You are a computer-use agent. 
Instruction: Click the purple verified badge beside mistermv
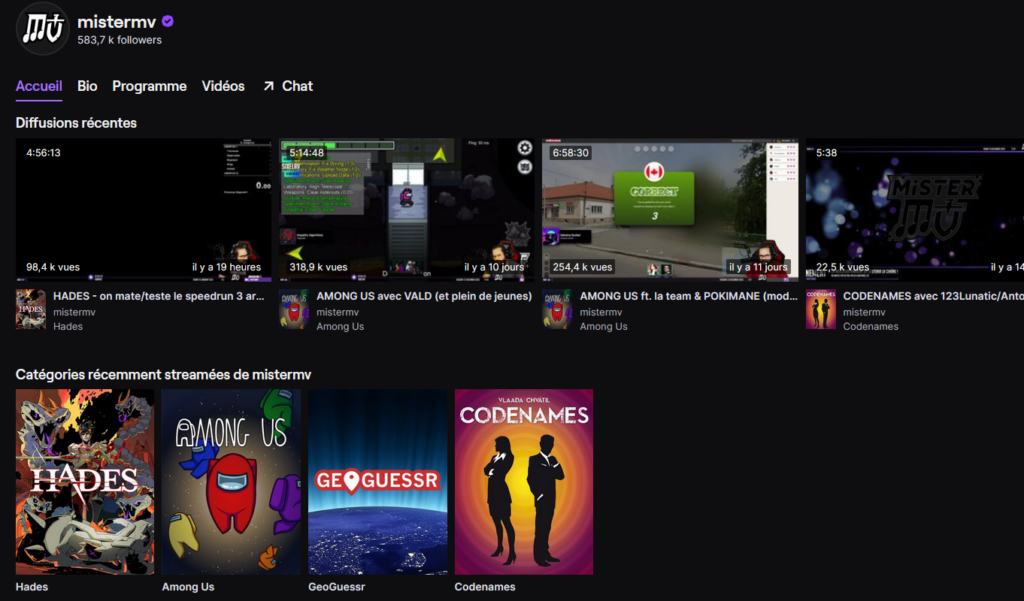[x=168, y=22]
